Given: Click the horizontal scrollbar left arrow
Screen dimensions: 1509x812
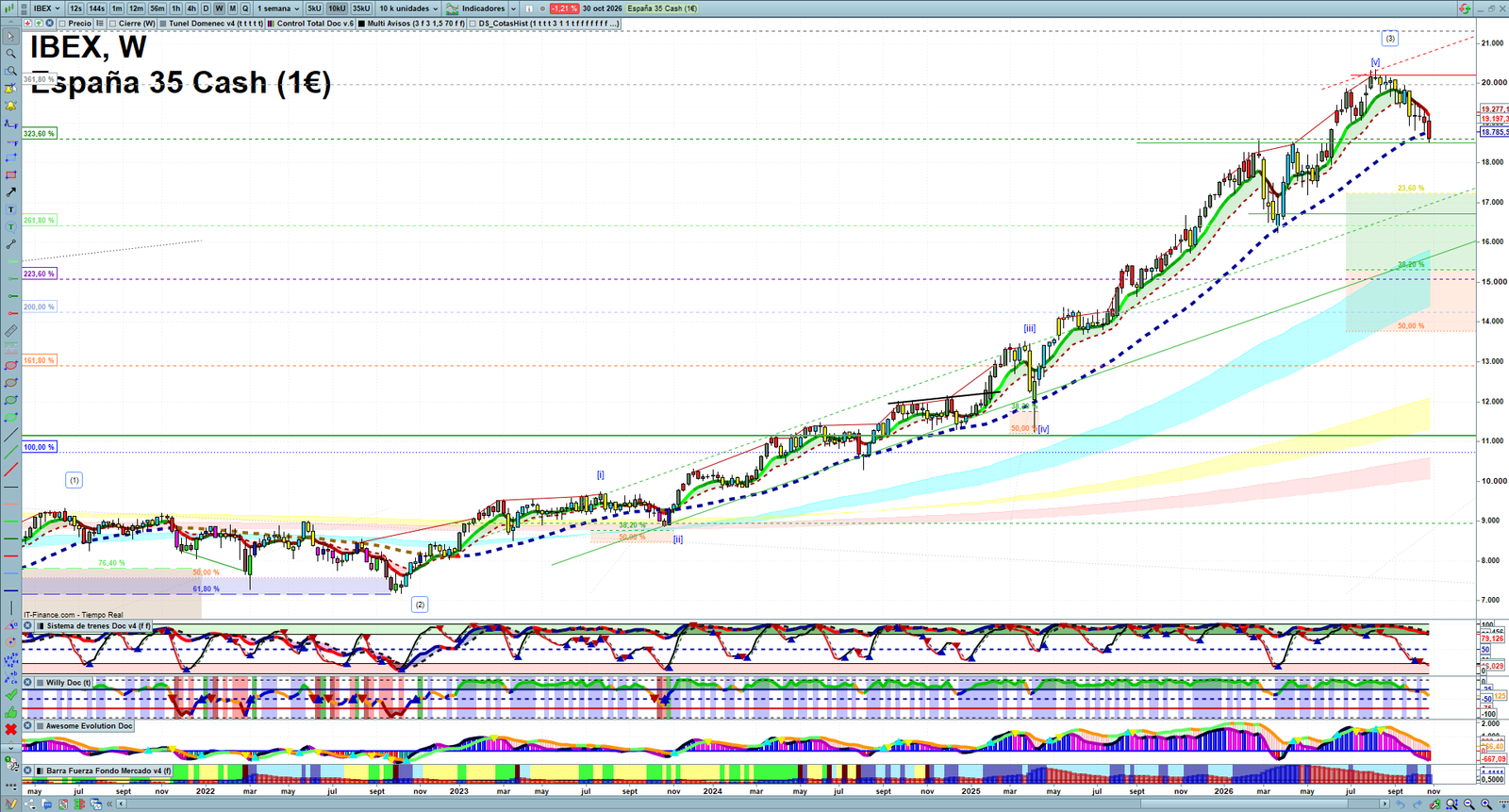Looking at the screenshot, I should pos(121,804).
